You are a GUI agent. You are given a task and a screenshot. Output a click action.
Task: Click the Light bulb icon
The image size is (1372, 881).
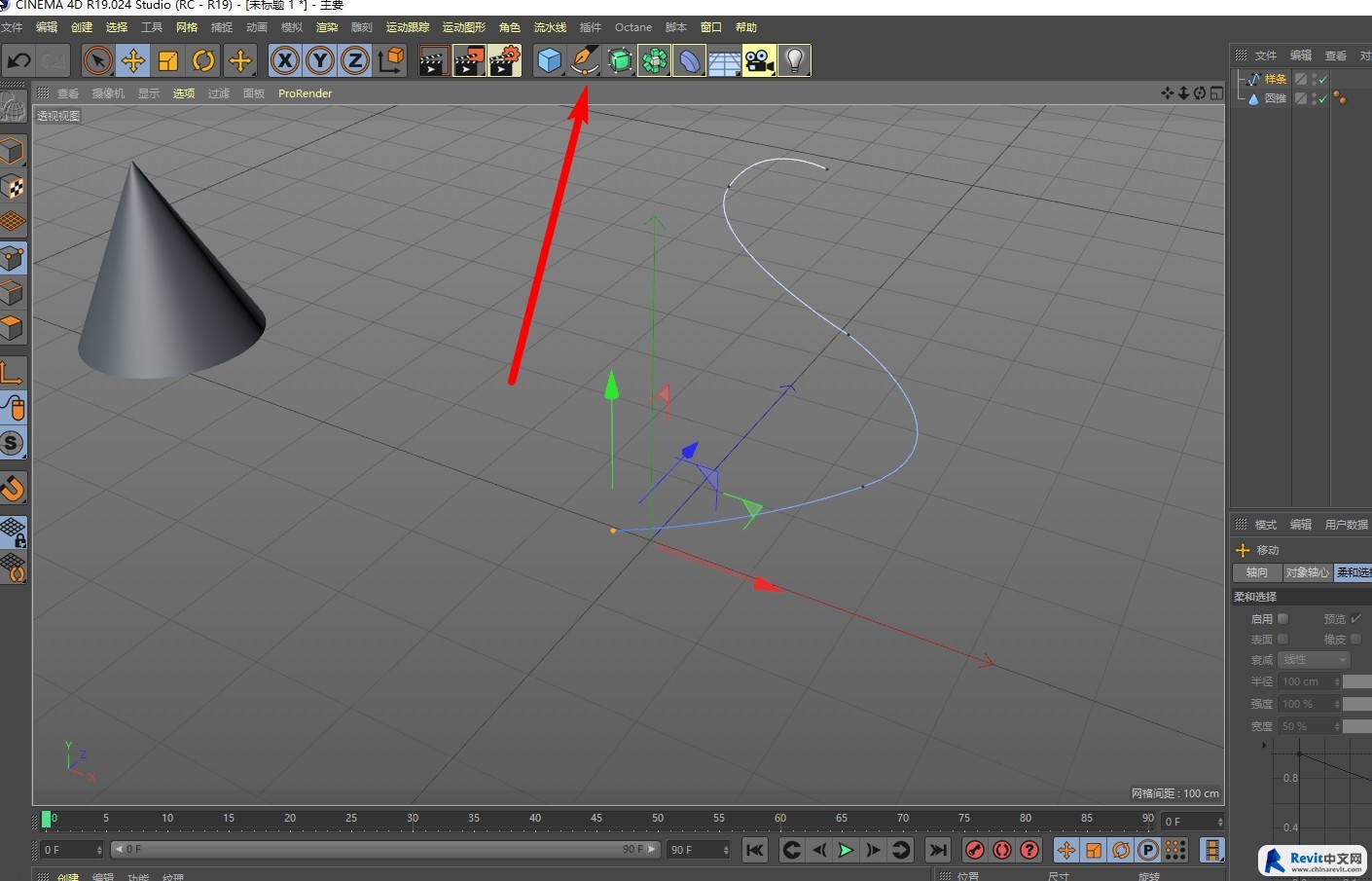[794, 60]
